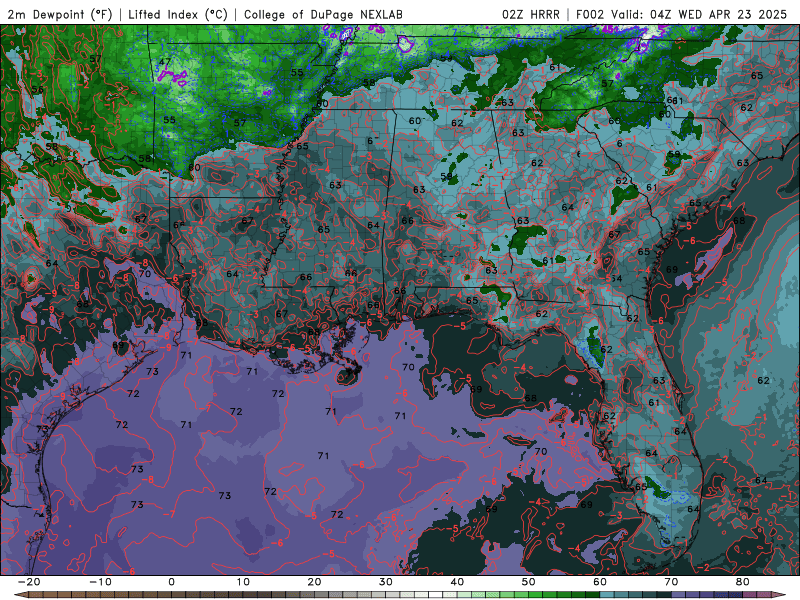Click the "10" label on the color scale
800x600 pixels.
click(x=243, y=582)
